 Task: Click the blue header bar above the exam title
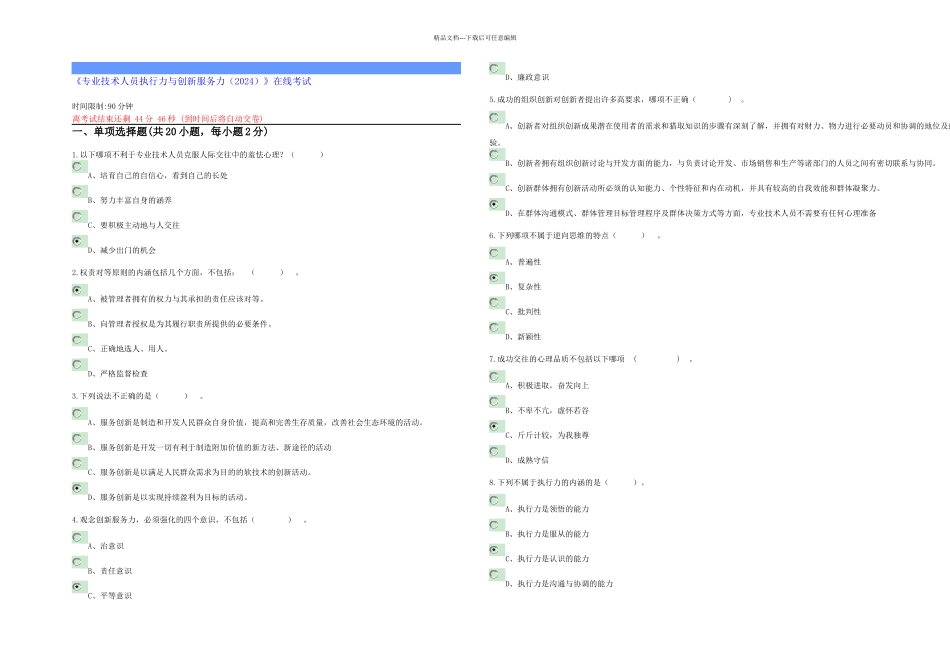266,68
